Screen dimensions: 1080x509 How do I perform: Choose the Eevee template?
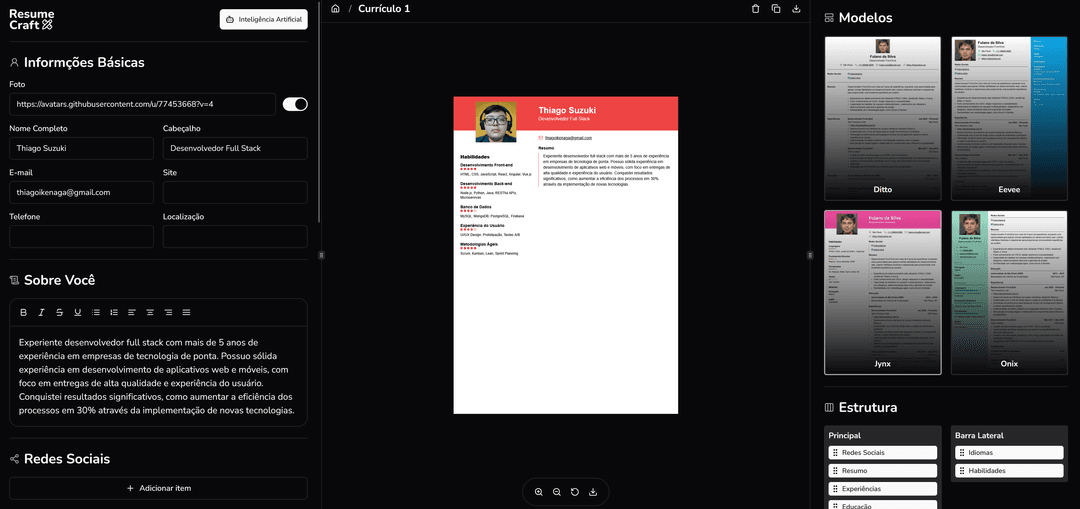point(1009,108)
